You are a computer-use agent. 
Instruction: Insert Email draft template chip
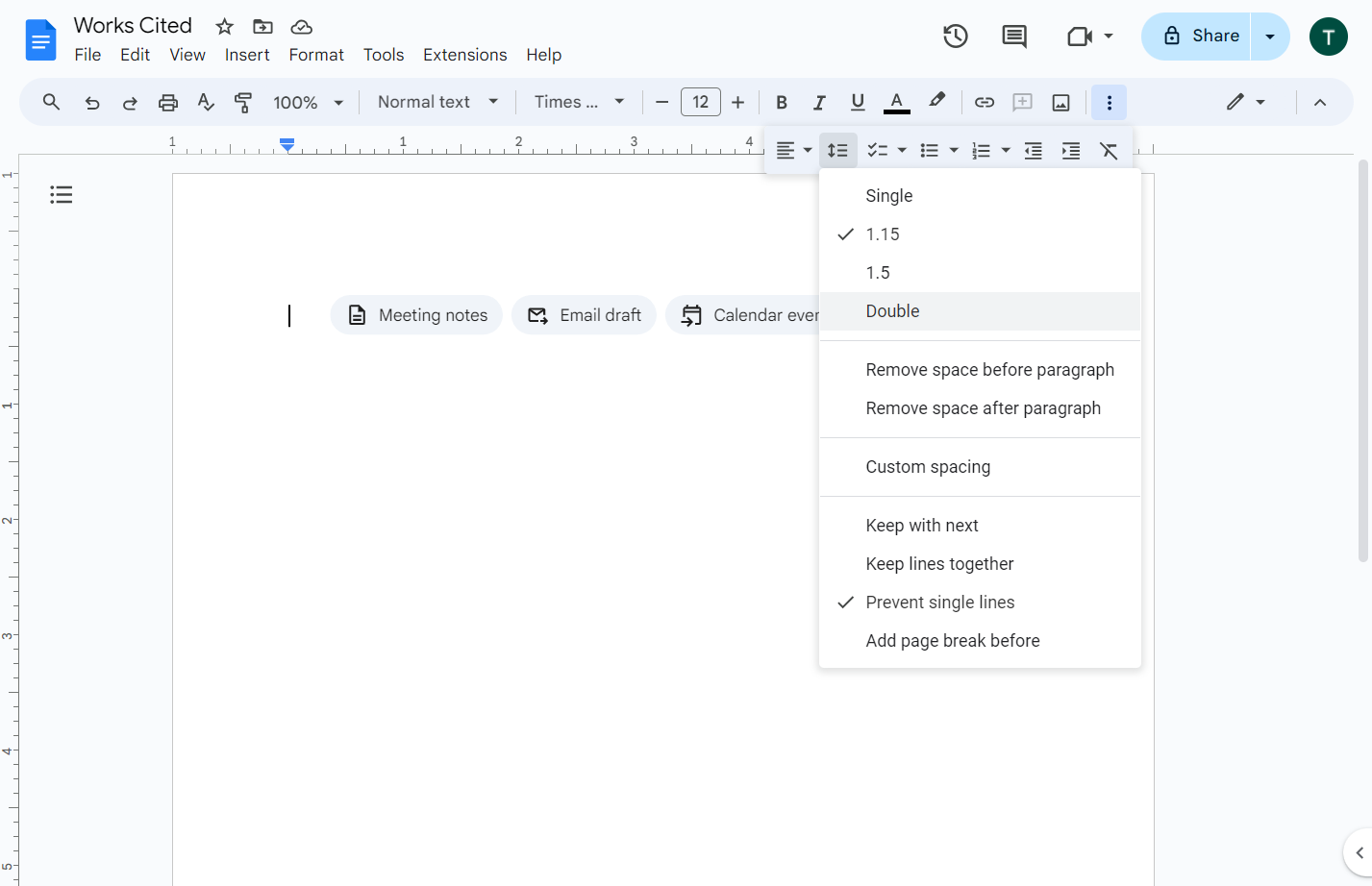[x=584, y=315]
